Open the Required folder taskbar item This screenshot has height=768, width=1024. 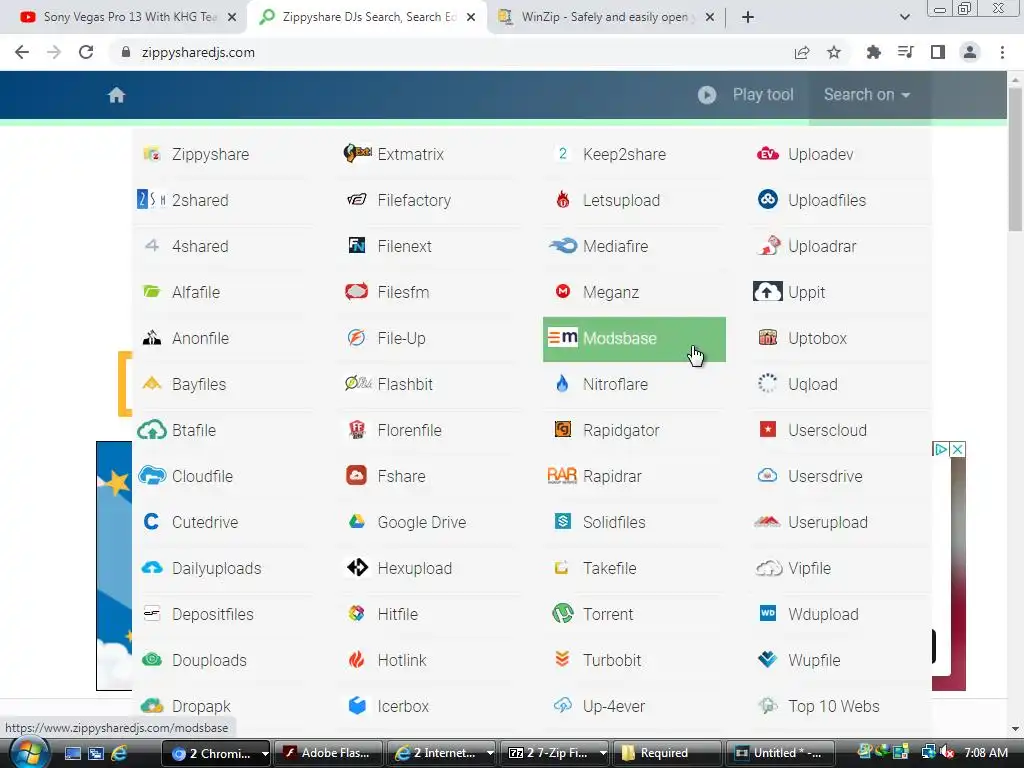[669, 753]
